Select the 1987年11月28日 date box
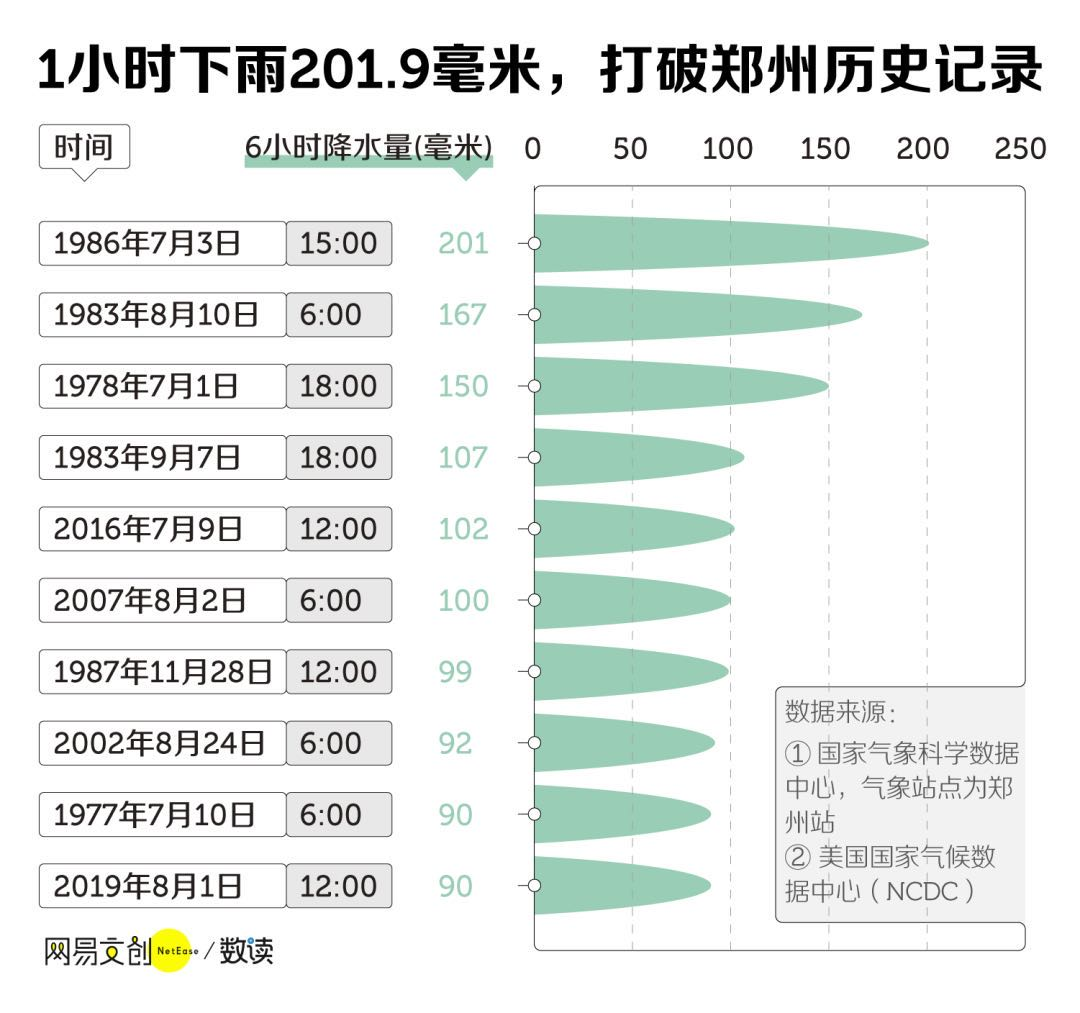 click(163, 671)
